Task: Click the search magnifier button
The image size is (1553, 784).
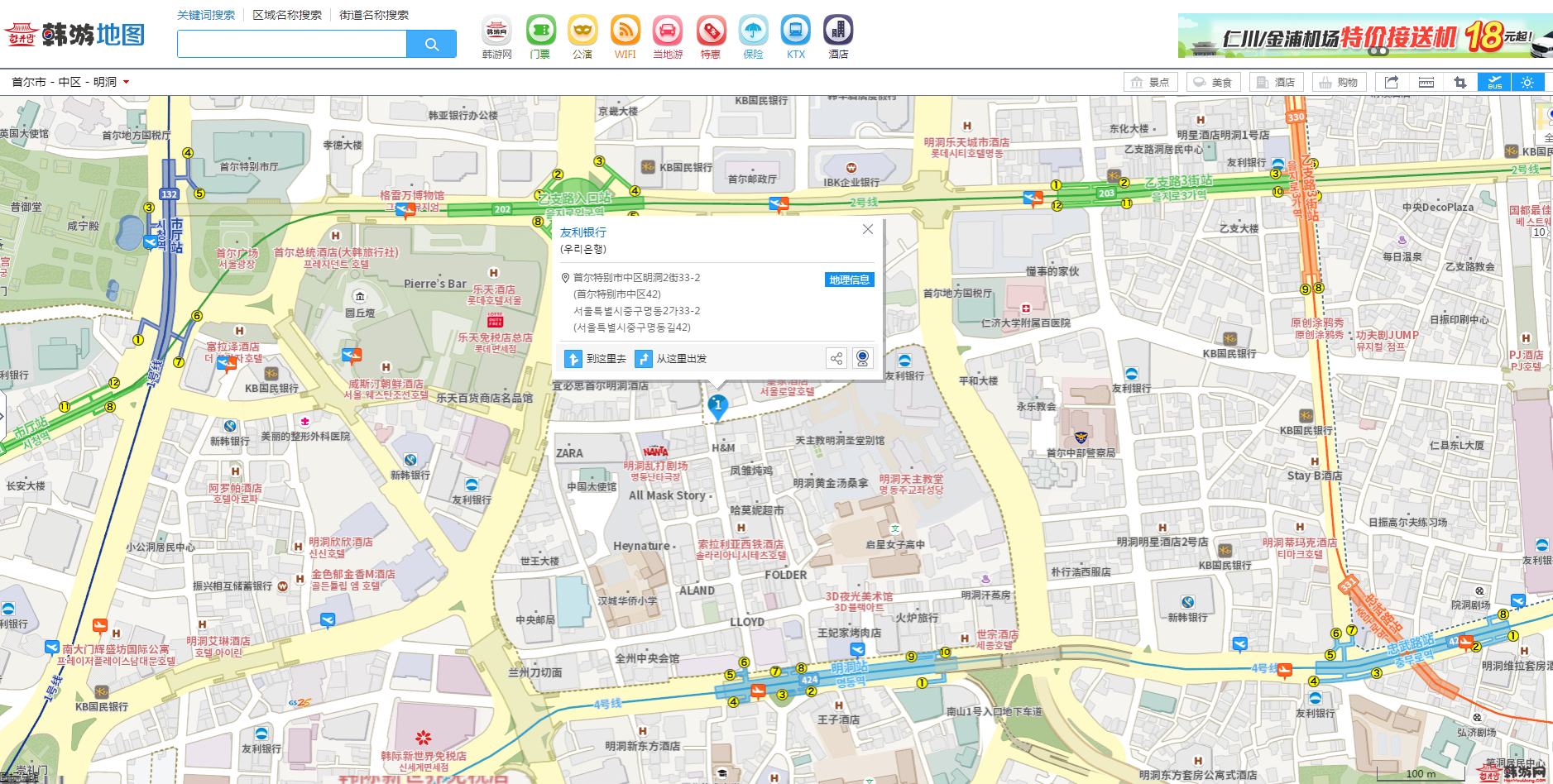Action: pos(431,44)
